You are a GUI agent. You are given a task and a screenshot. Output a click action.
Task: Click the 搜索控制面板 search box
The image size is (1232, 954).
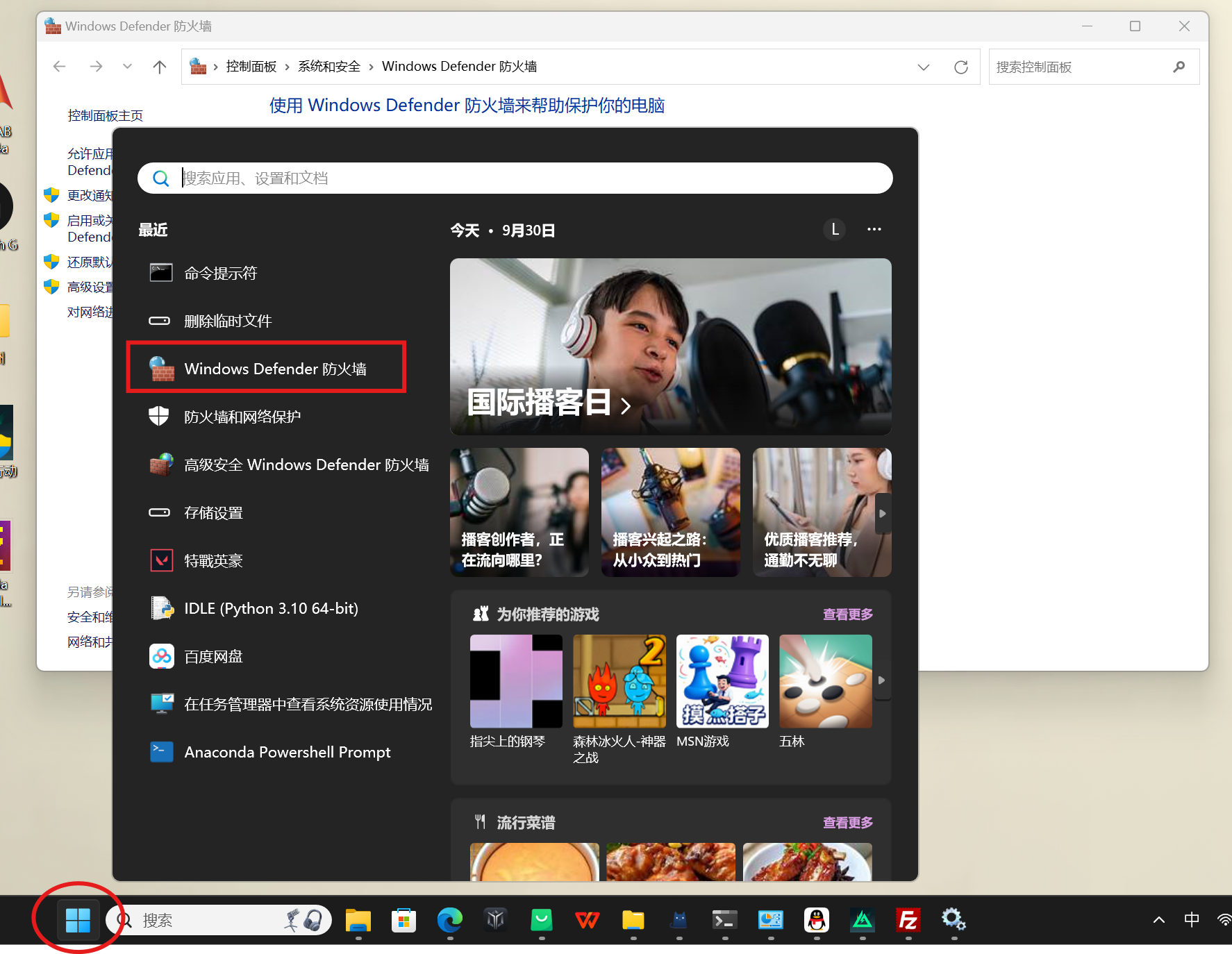point(1094,67)
